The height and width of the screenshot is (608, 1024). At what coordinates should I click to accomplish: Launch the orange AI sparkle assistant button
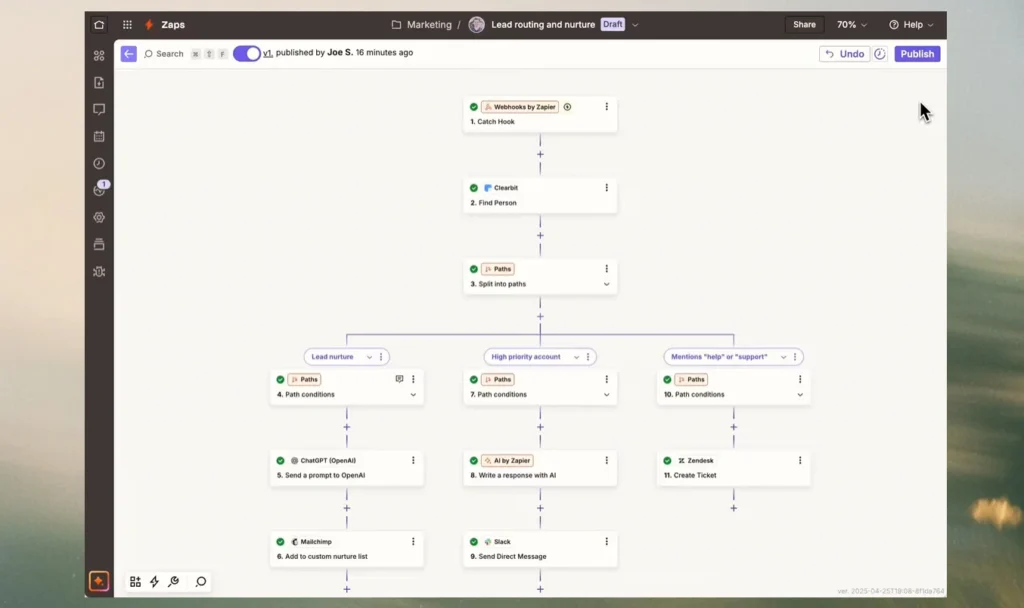pyautogui.click(x=99, y=581)
